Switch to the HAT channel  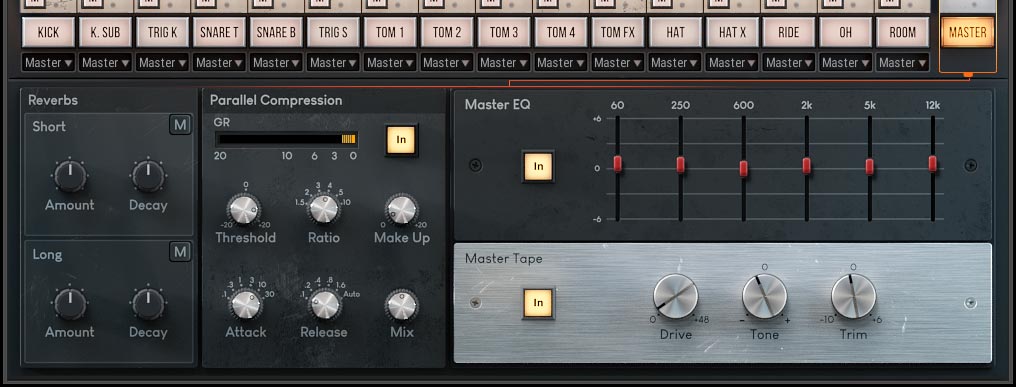click(675, 32)
